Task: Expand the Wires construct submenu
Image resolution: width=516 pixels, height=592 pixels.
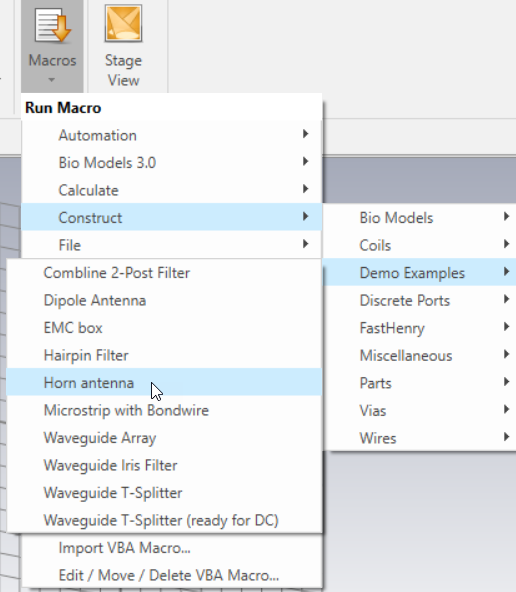Action: [420, 438]
